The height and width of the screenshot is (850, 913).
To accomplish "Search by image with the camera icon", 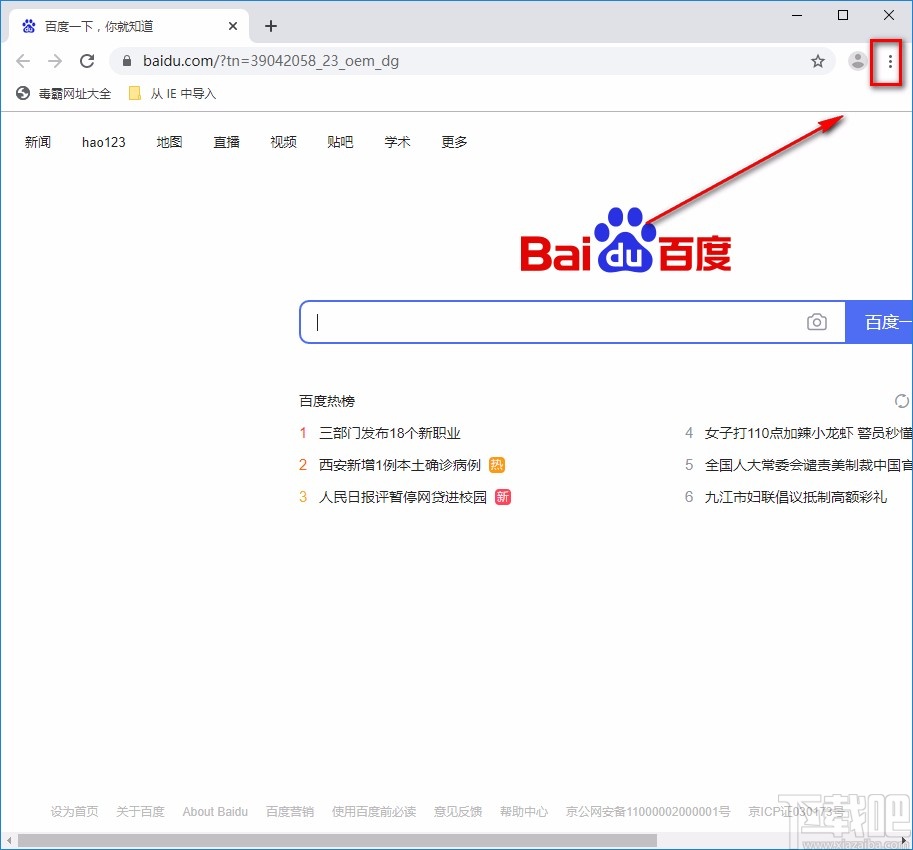I will [816, 322].
